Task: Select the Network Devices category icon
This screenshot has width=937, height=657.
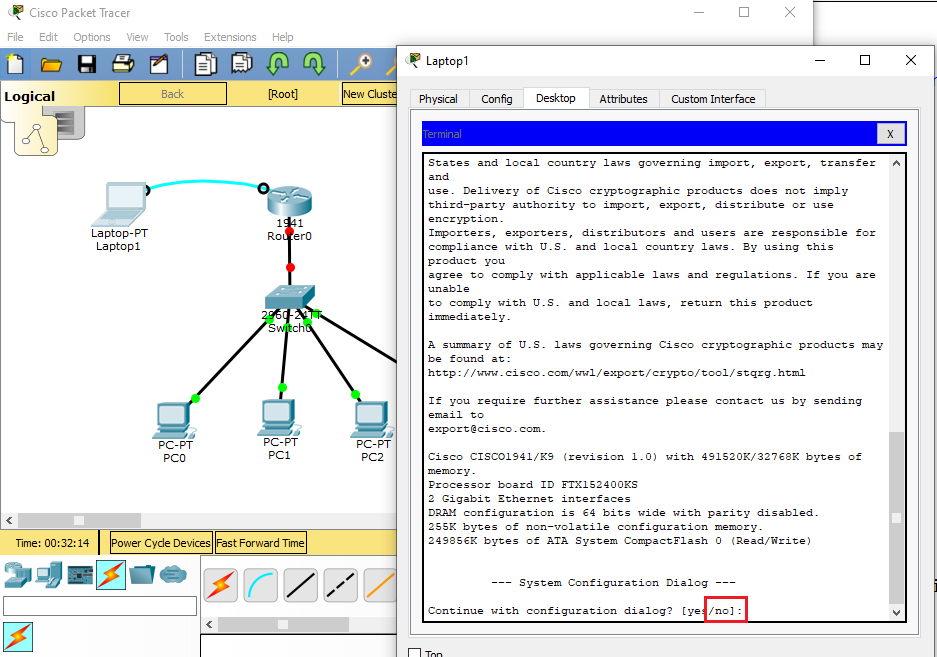Action: (17, 575)
